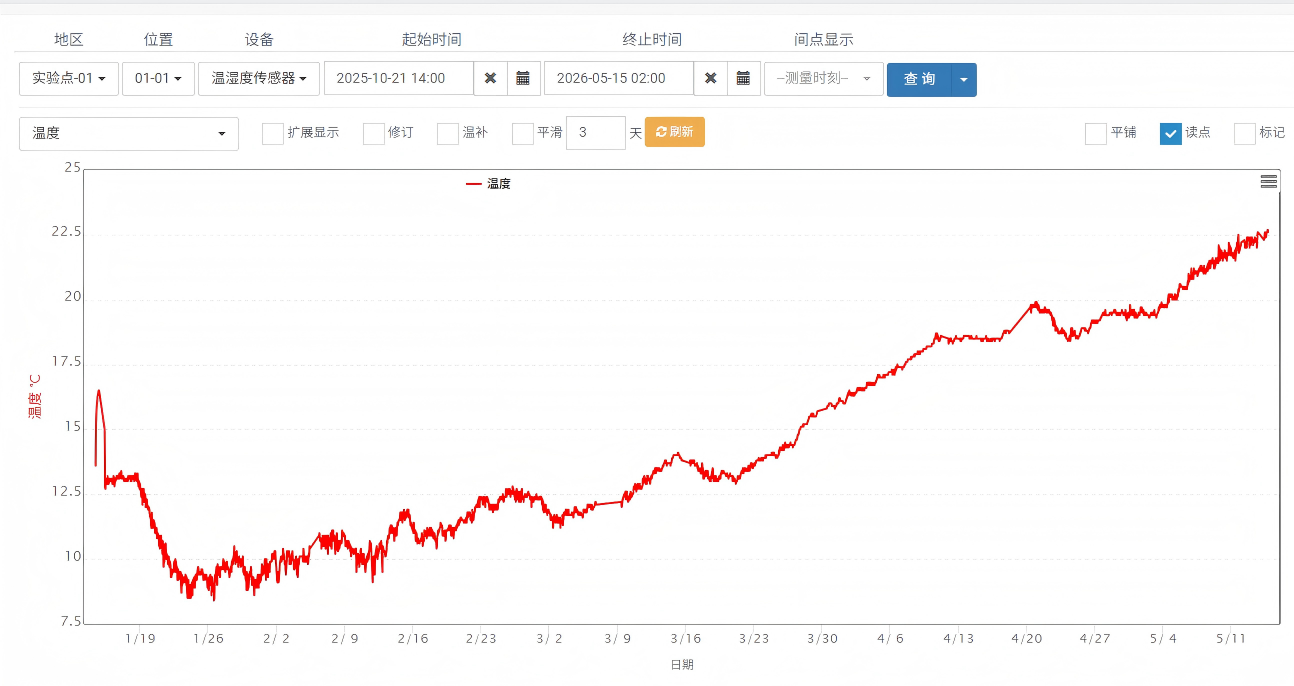The height and width of the screenshot is (686, 1294).
Task: Click the 间点显示 header label
Action: (824, 40)
